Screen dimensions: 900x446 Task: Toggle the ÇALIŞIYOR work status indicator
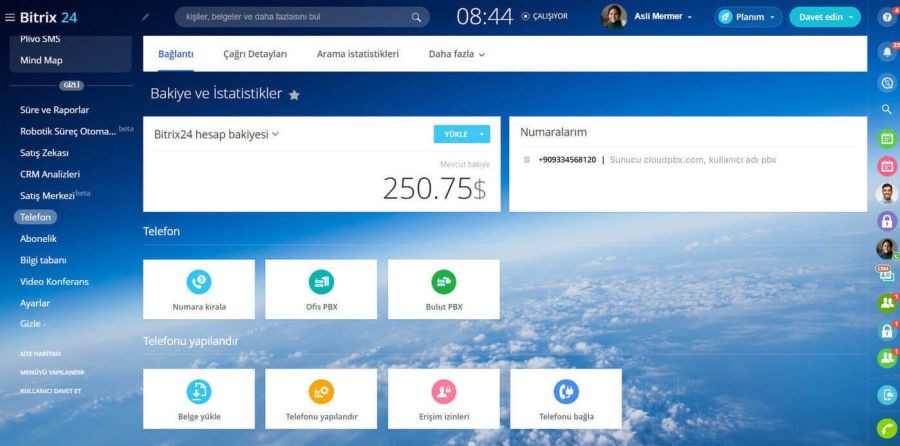pyautogui.click(x=544, y=17)
